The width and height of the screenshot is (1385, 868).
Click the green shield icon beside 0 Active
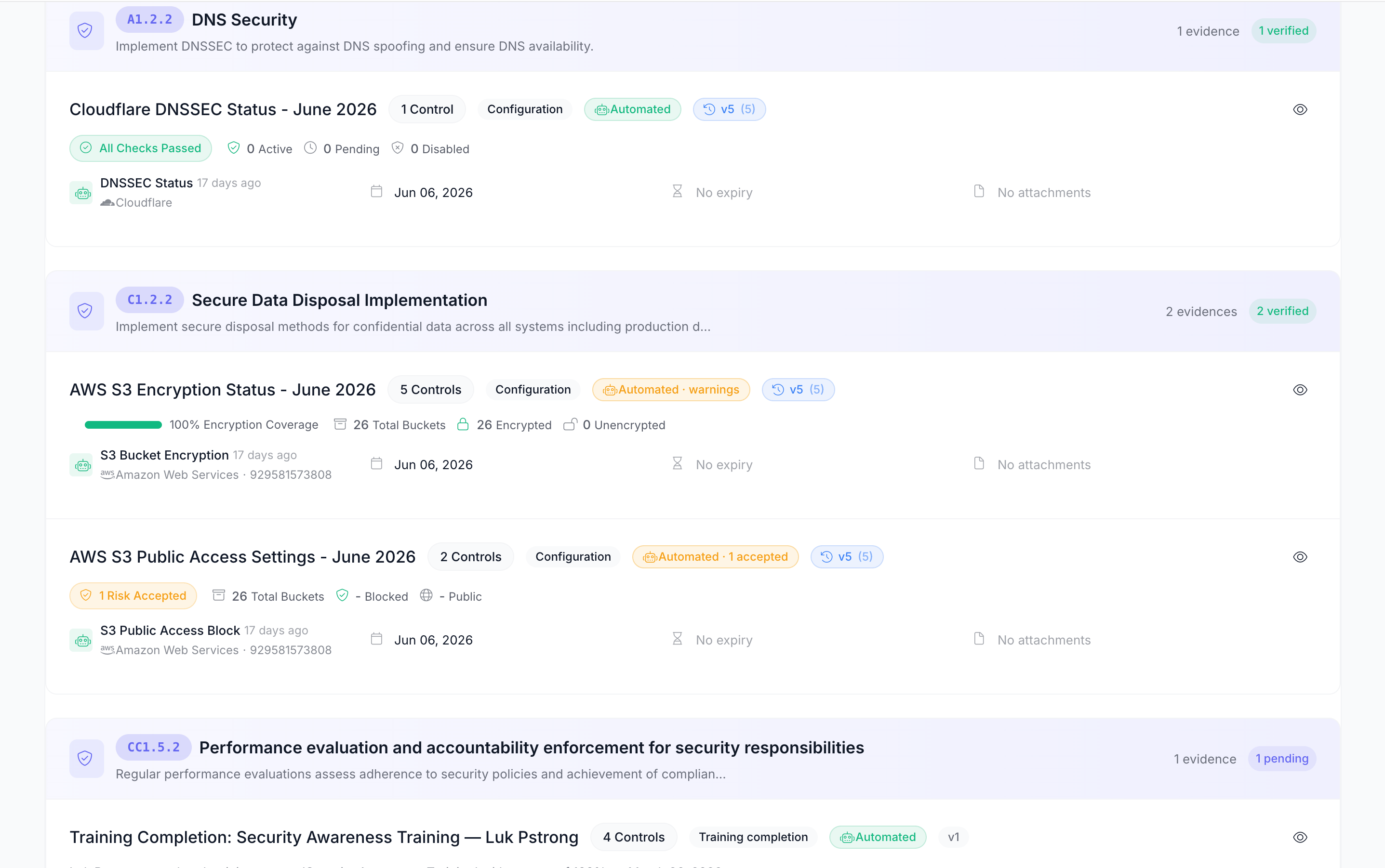pos(233,148)
